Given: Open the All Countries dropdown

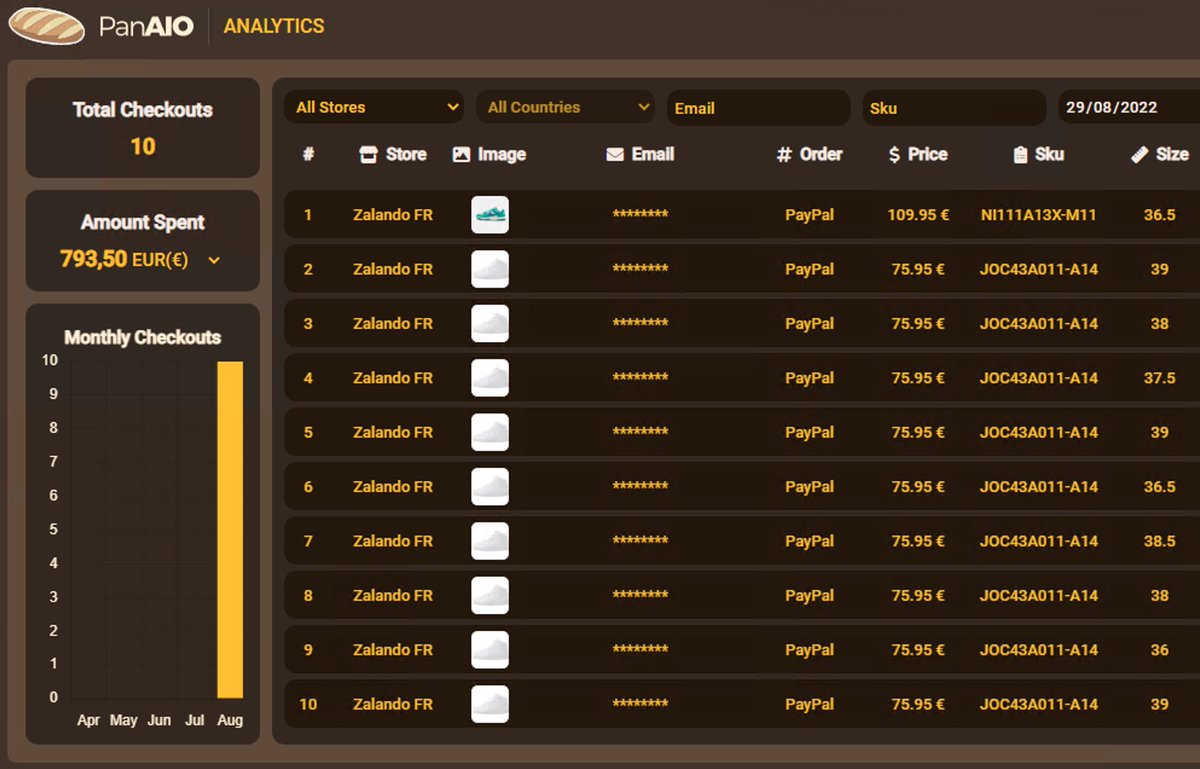Looking at the screenshot, I should point(565,107).
